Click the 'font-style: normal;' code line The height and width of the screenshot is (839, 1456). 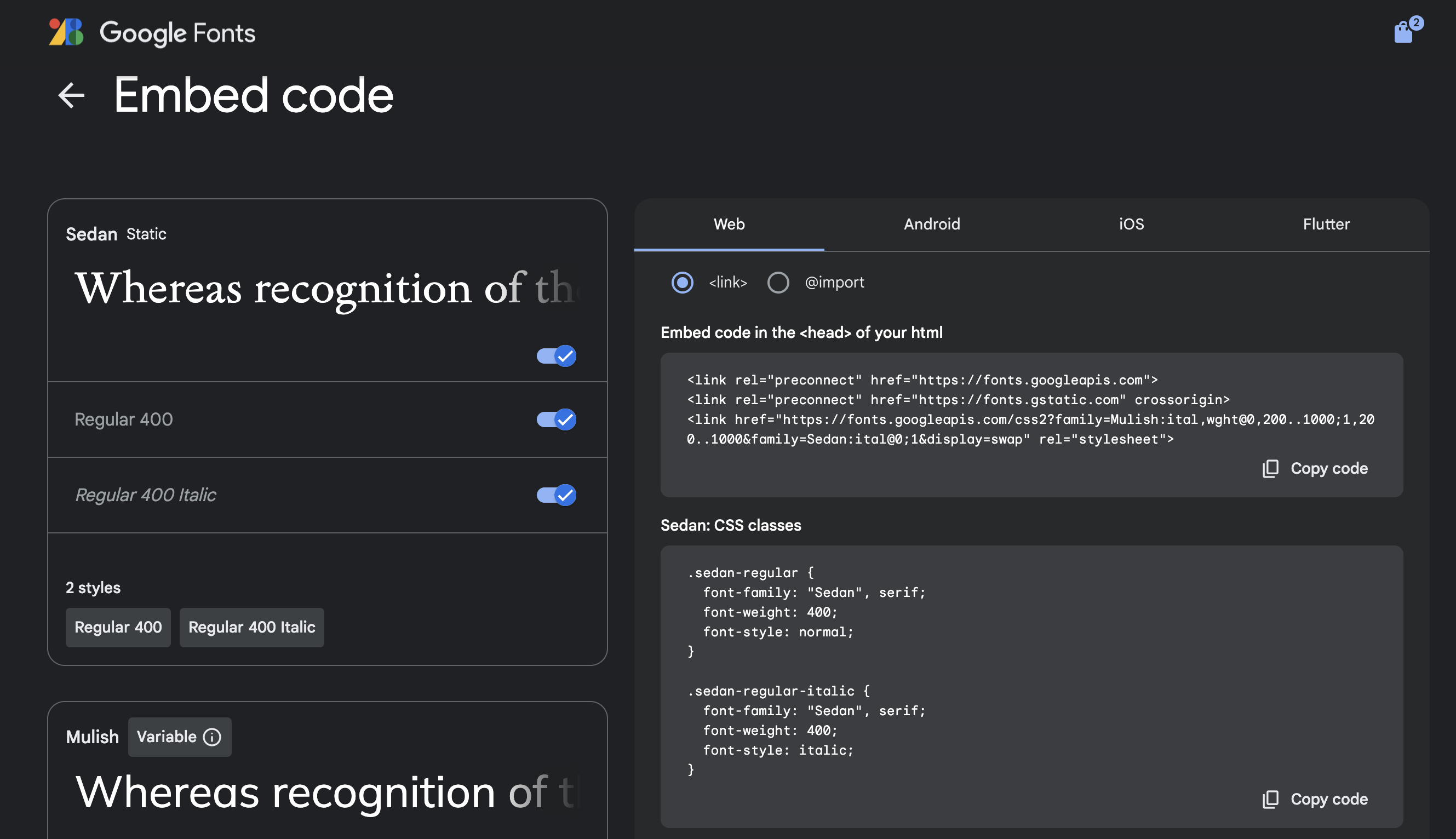(778, 632)
